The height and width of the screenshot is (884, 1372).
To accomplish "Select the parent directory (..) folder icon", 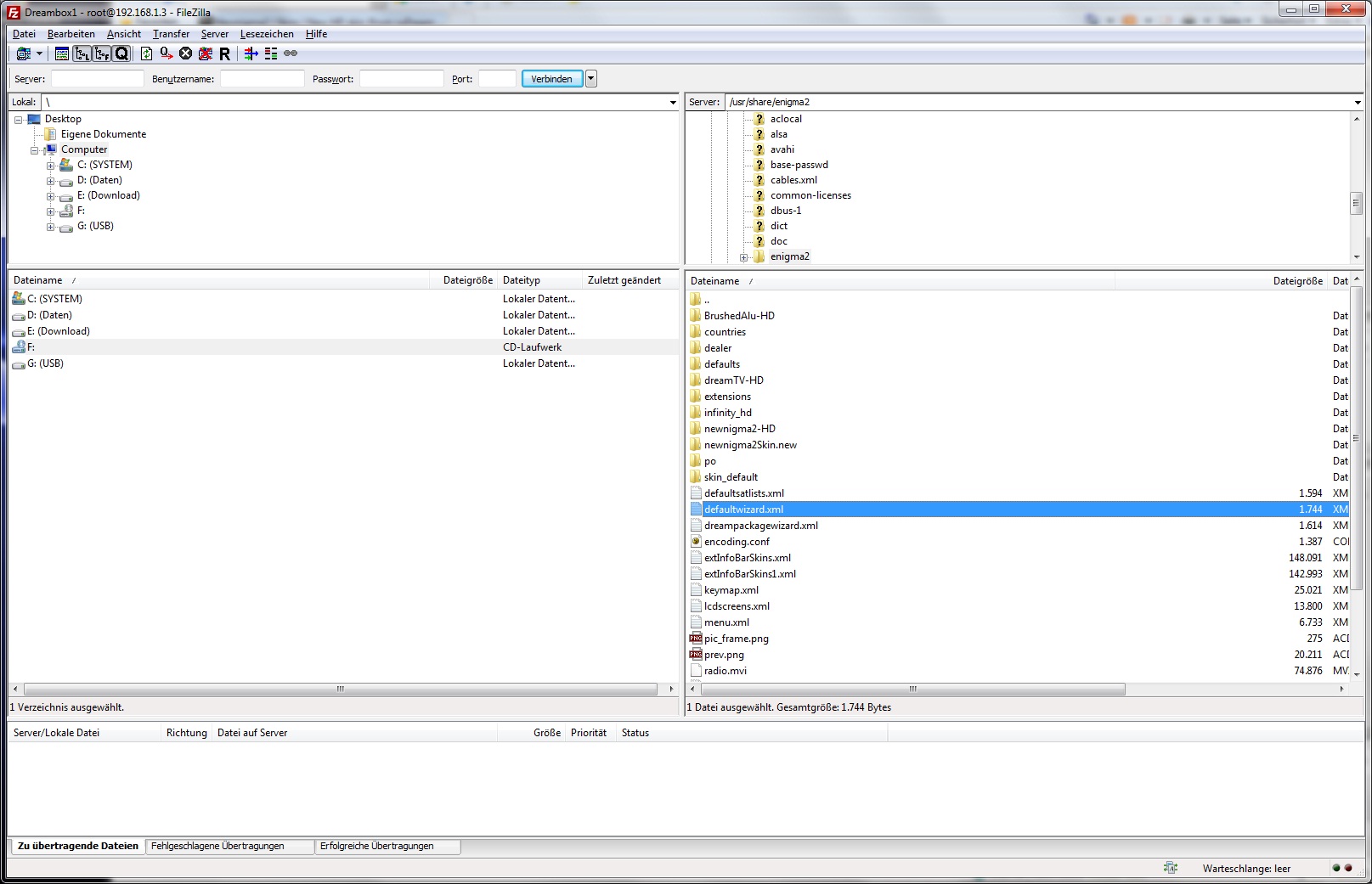I will (696, 299).
